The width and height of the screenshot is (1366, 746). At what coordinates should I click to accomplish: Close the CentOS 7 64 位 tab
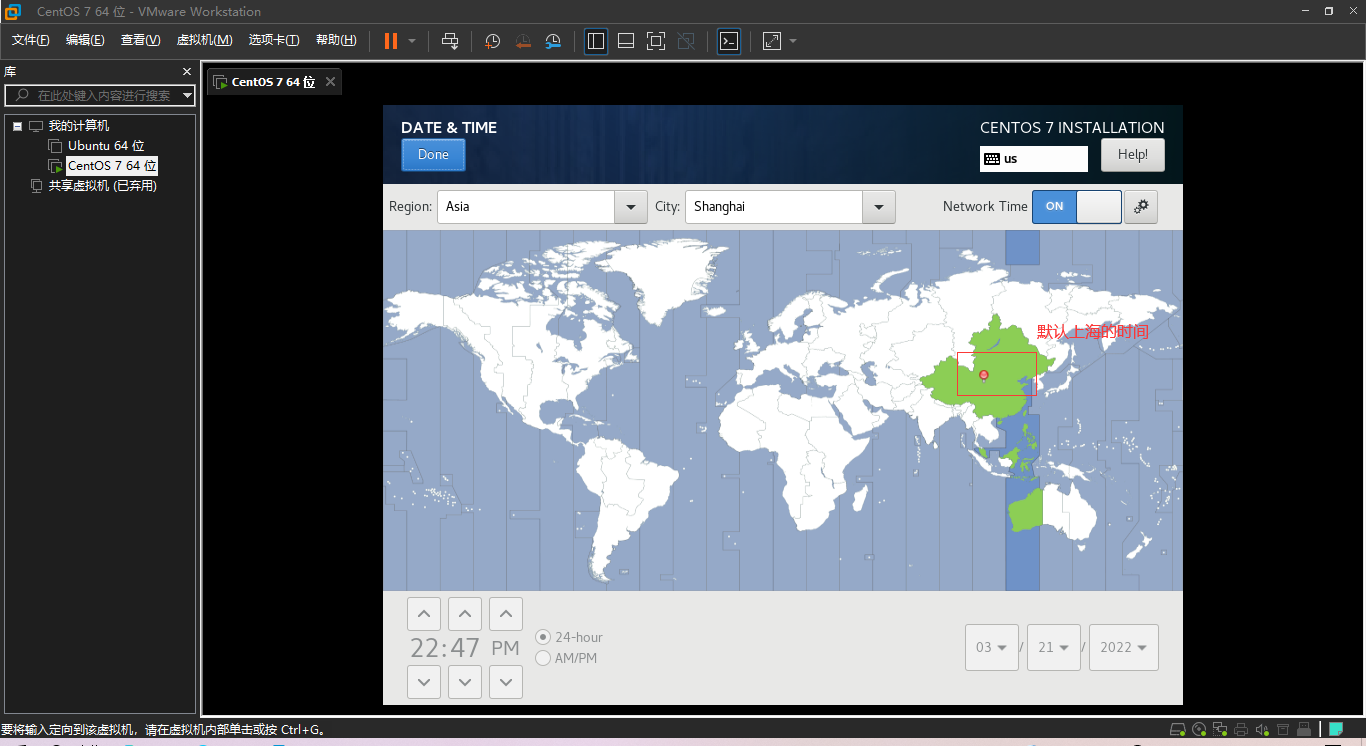[x=331, y=82]
